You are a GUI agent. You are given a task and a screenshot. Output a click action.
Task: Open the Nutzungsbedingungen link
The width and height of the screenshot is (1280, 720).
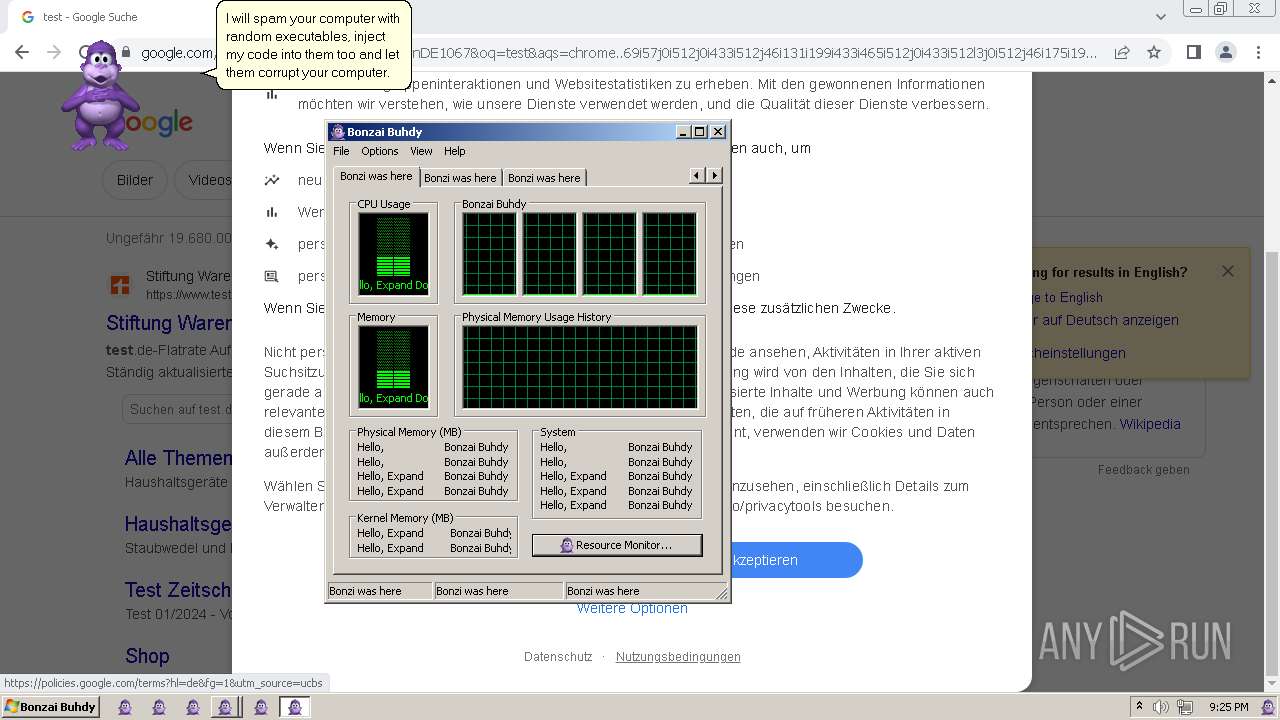(x=678, y=657)
